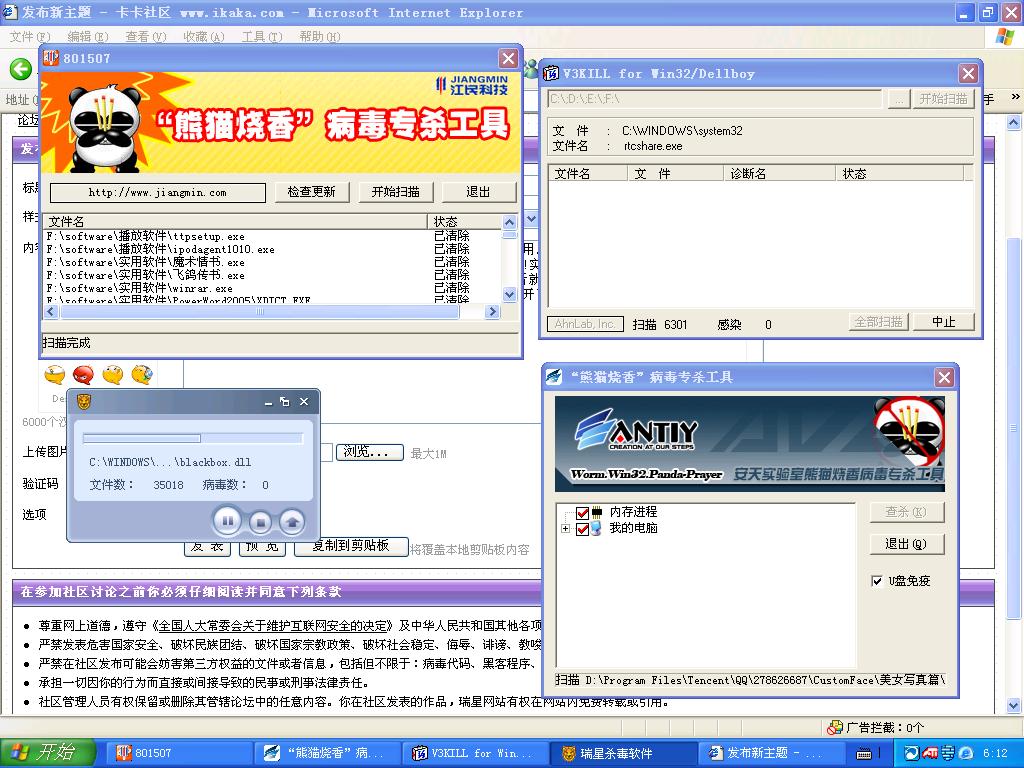Click the Rising scan progress bar
This screenshot has width=1024, height=768.
(193, 438)
